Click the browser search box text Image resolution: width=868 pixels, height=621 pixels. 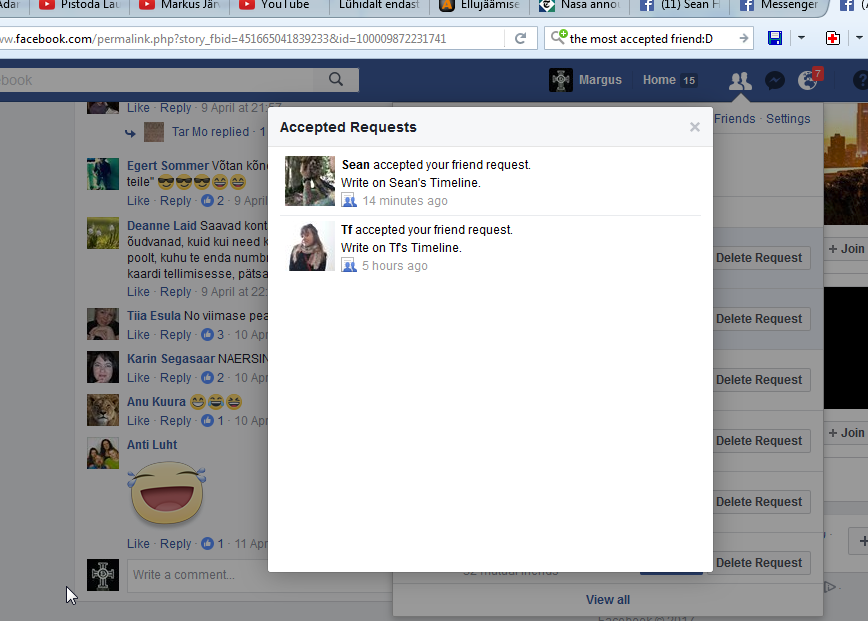point(640,39)
